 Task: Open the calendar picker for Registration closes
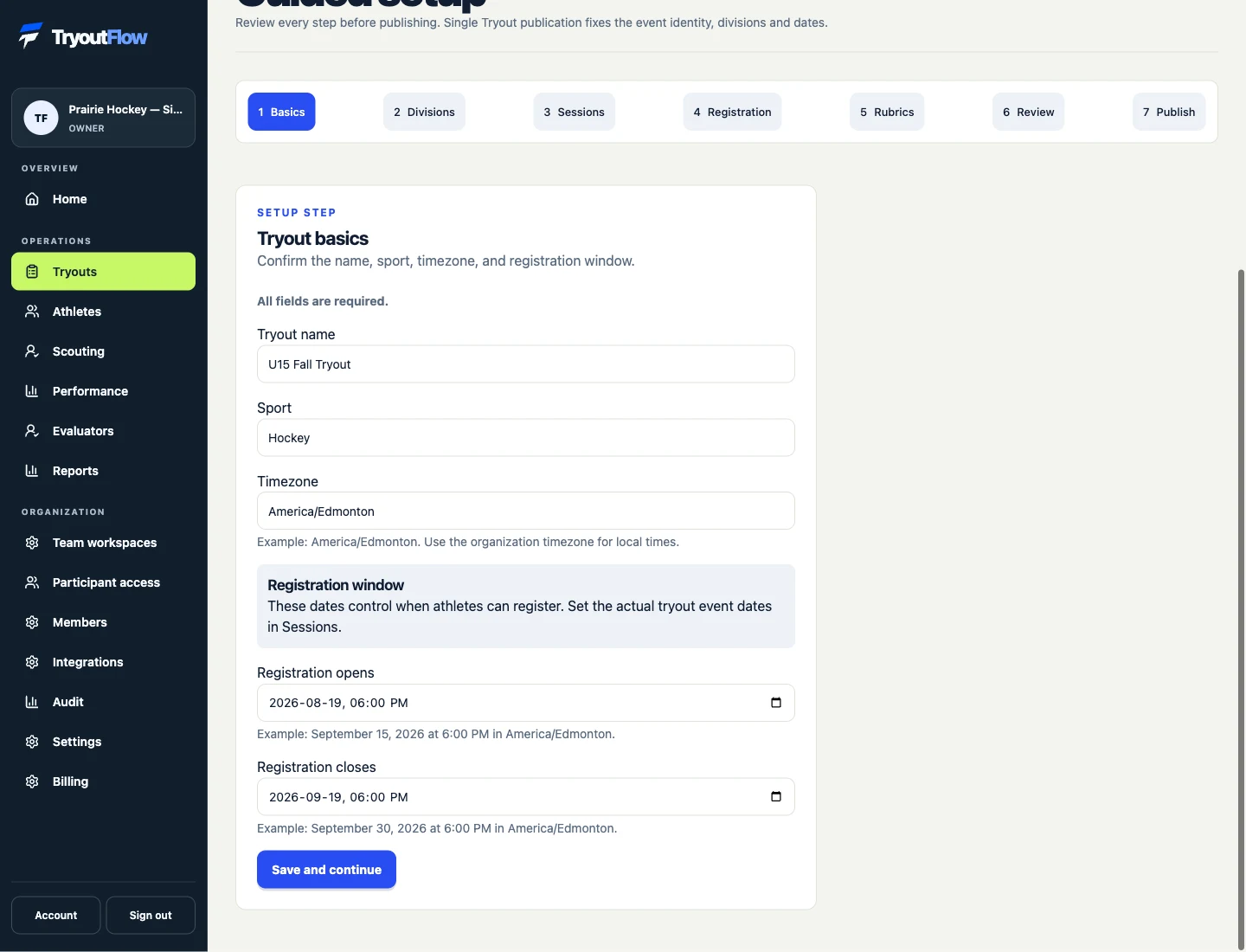(776, 797)
